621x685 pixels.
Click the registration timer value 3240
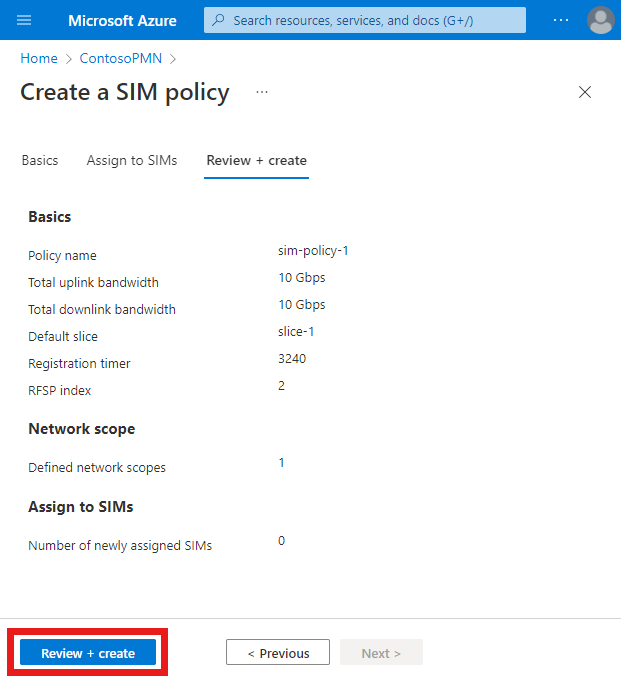pyautogui.click(x=292, y=359)
